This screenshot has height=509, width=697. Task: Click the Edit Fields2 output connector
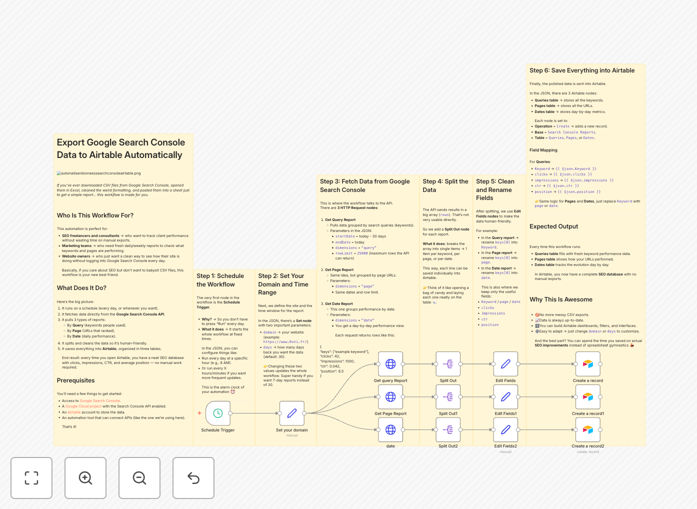pos(518,430)
